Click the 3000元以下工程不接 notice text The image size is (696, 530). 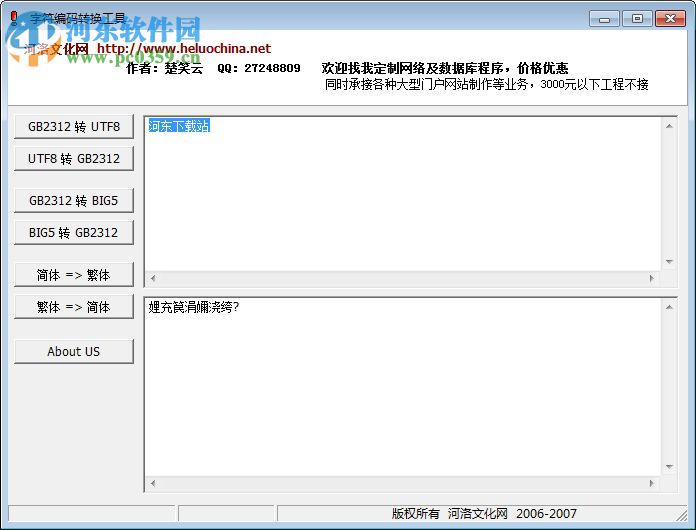click(x=594, y=84)
